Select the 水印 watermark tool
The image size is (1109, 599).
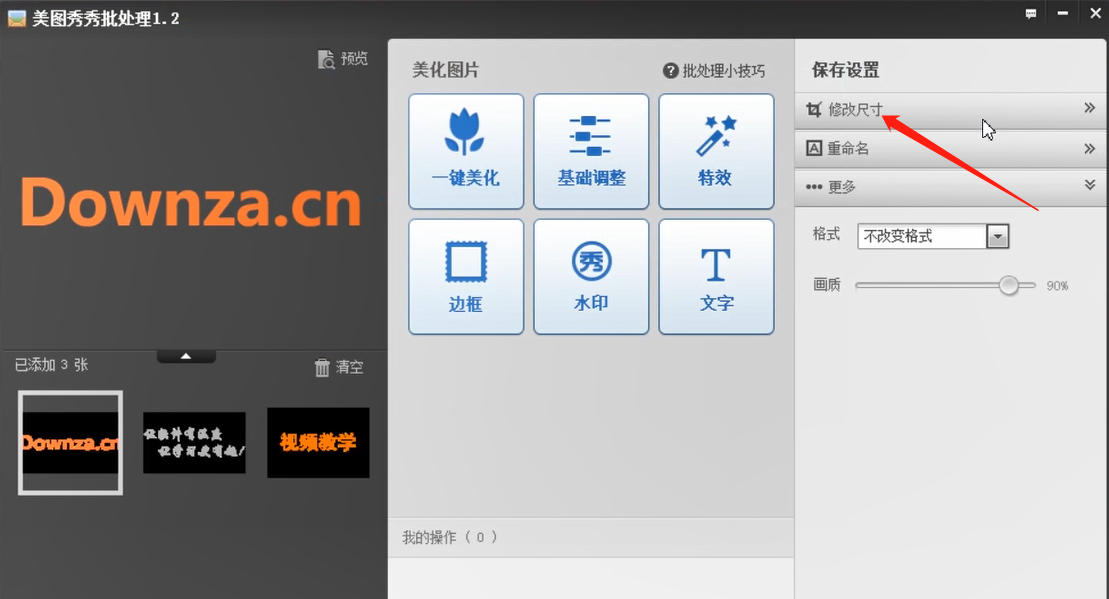(591, 276)
